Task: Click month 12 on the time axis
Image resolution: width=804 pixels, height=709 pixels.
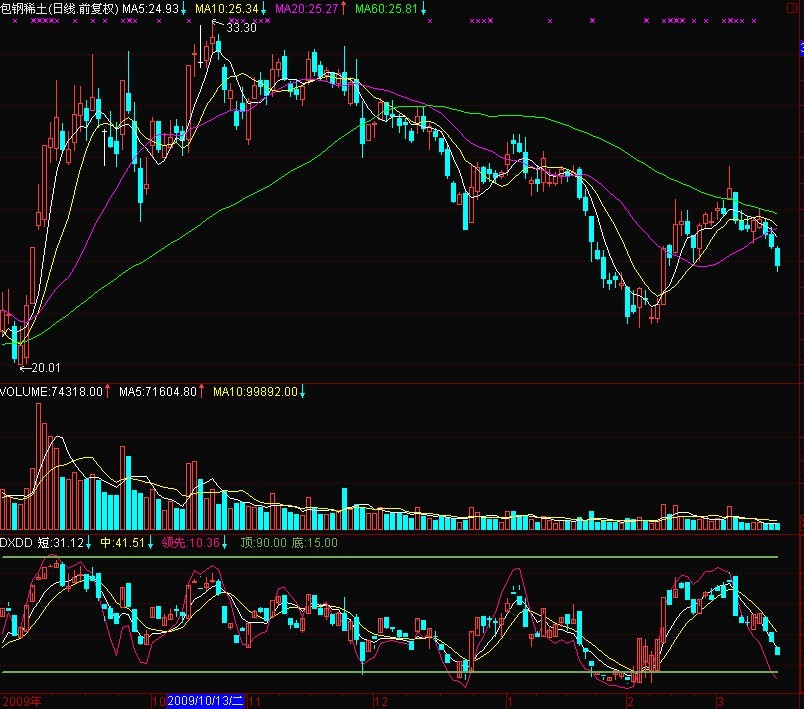Action: pos(381,701)
